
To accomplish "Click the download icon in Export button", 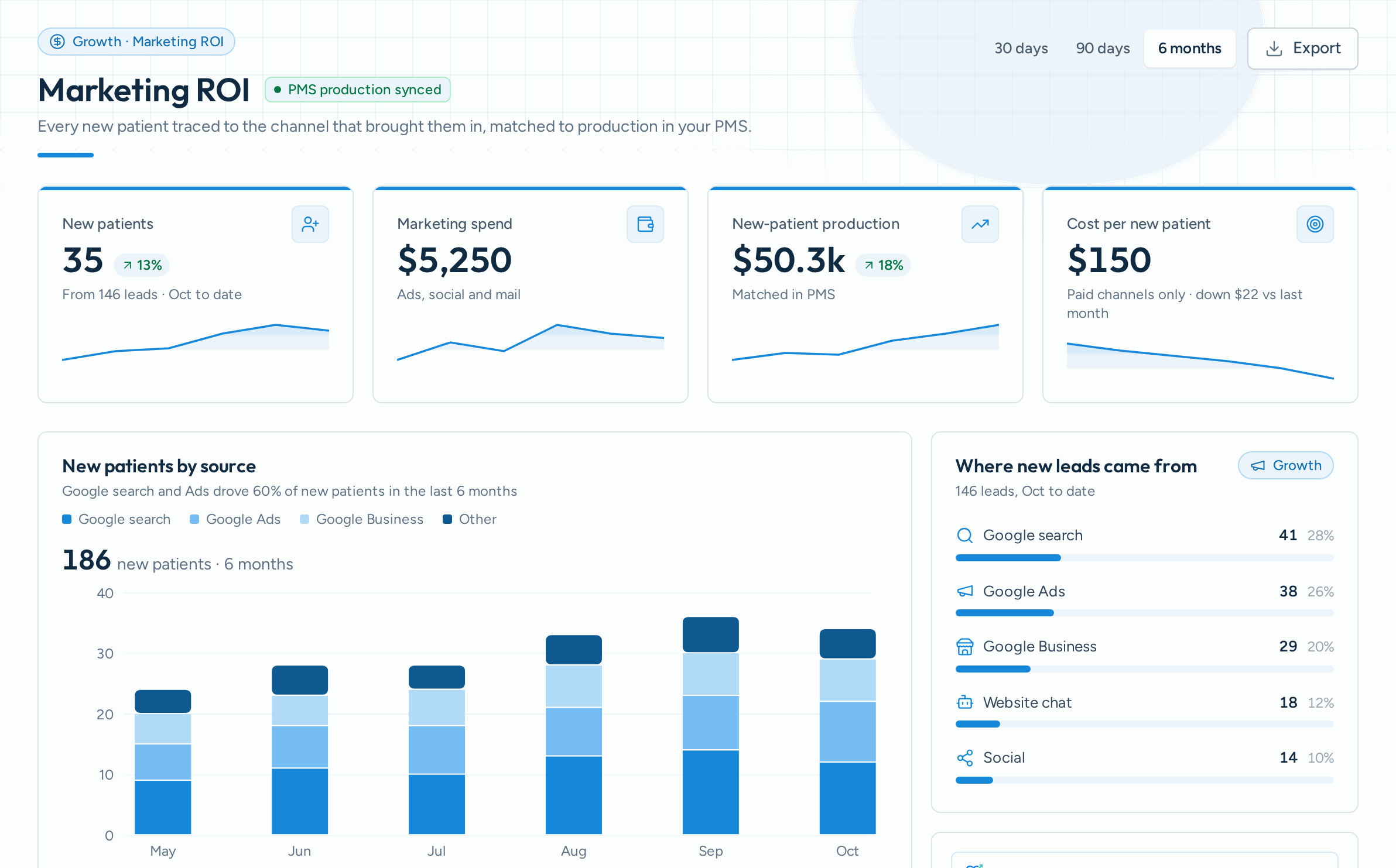I will pos(1274,49).
